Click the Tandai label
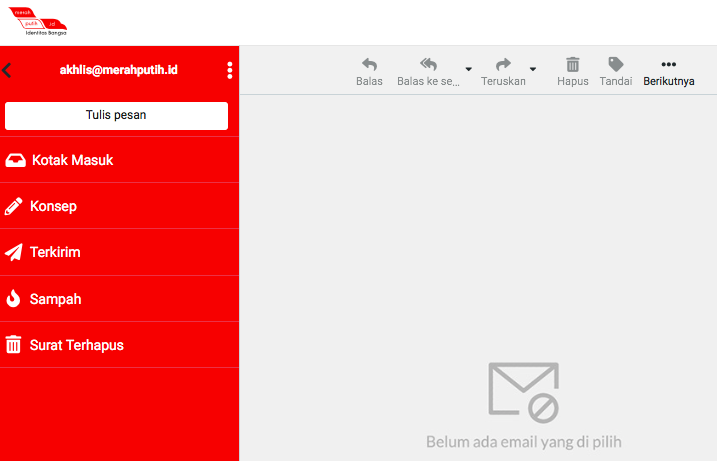The height and width of the screenshot is (461, 717). point(616,81)
